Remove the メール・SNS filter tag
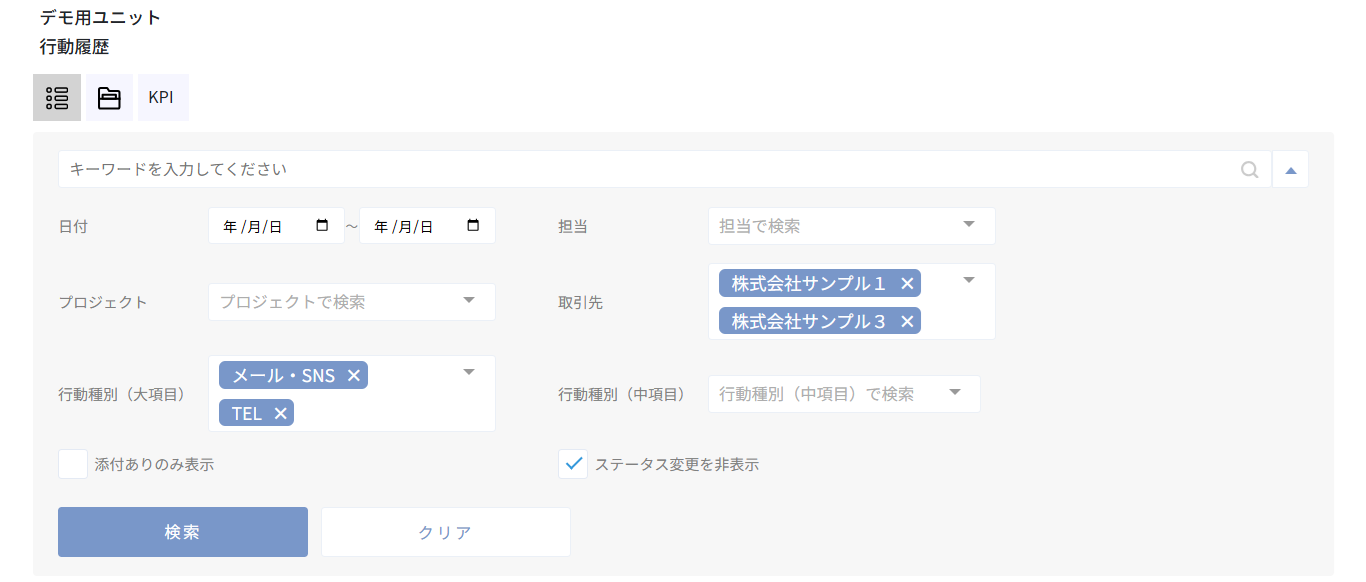The image size is (1366, 582). (x=354, y=375)
